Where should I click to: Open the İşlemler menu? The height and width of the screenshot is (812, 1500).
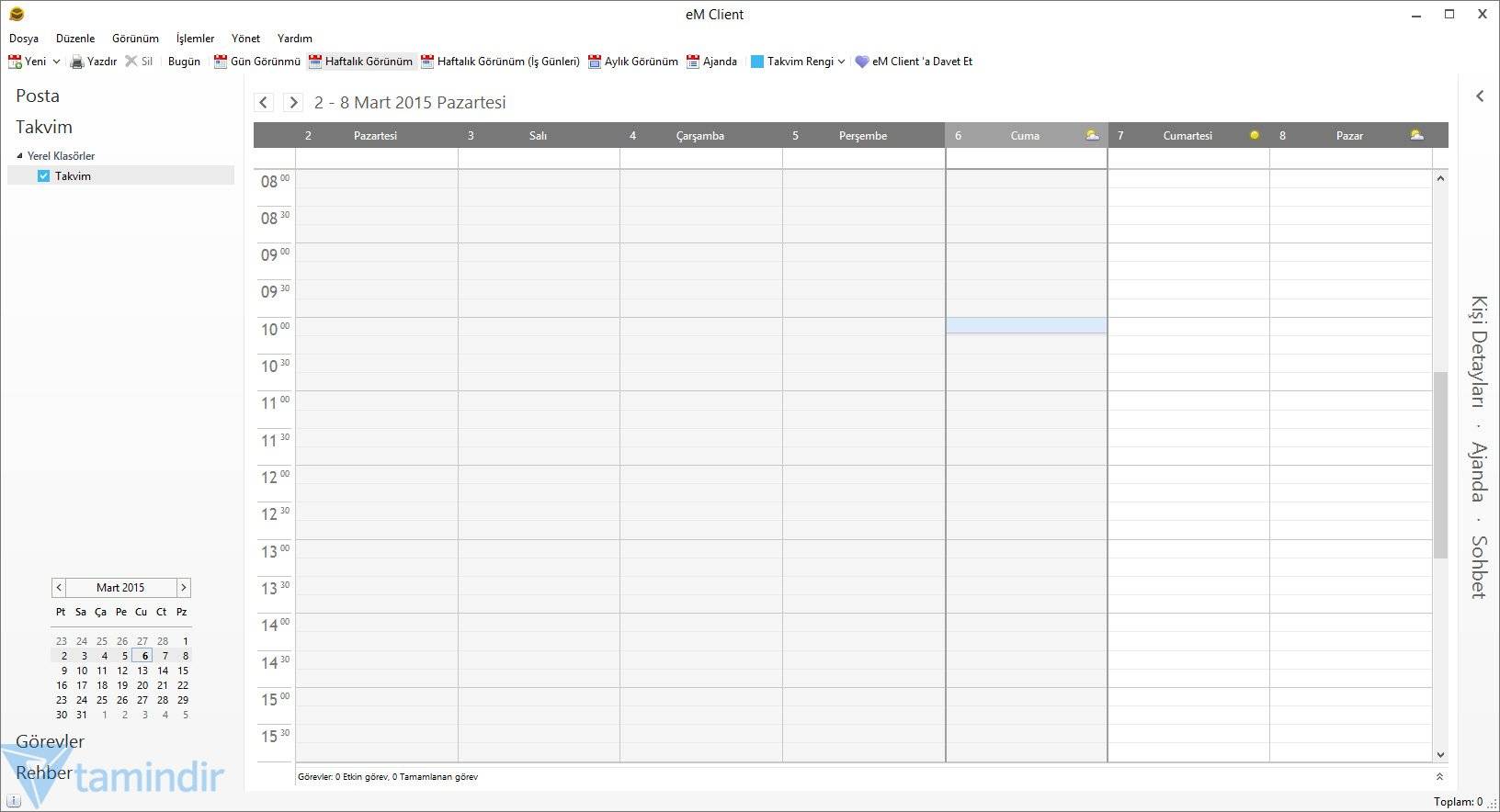(195, 39)
